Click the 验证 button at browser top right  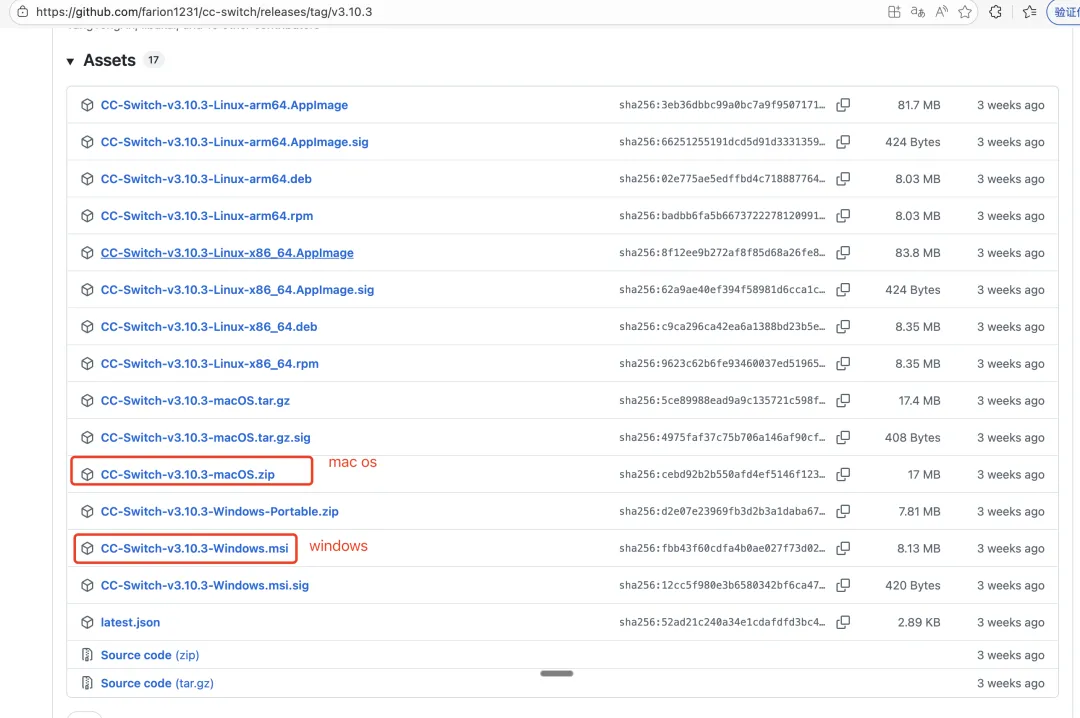pyautogui.click(x=1065, y=12)
